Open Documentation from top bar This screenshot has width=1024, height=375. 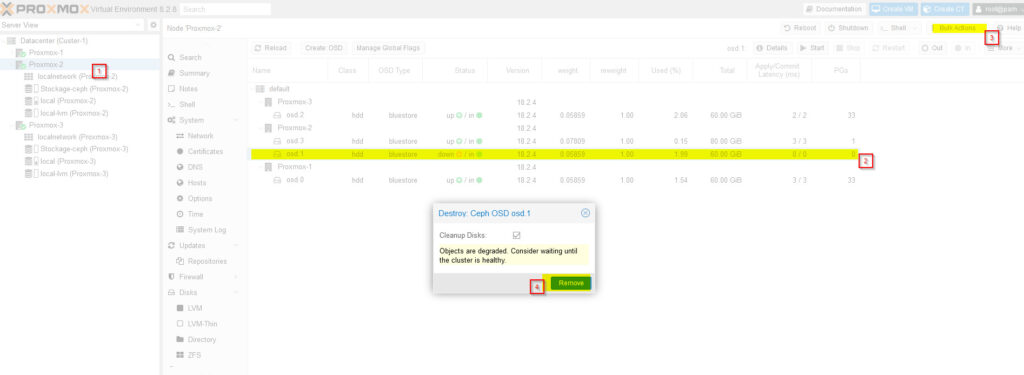pyautogui.click(x=835, y=9)
